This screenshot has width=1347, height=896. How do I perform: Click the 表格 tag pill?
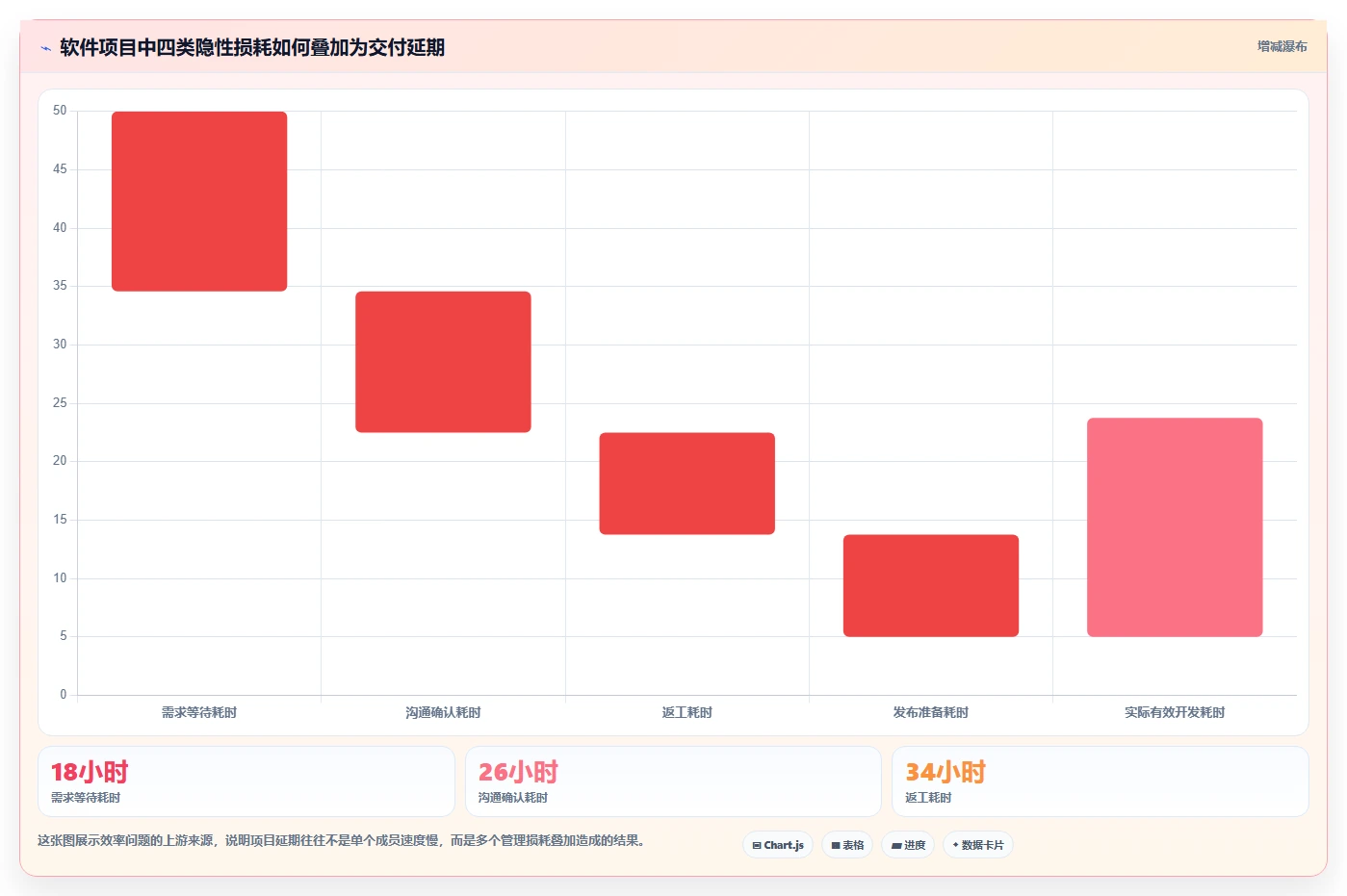pos(847,845)
